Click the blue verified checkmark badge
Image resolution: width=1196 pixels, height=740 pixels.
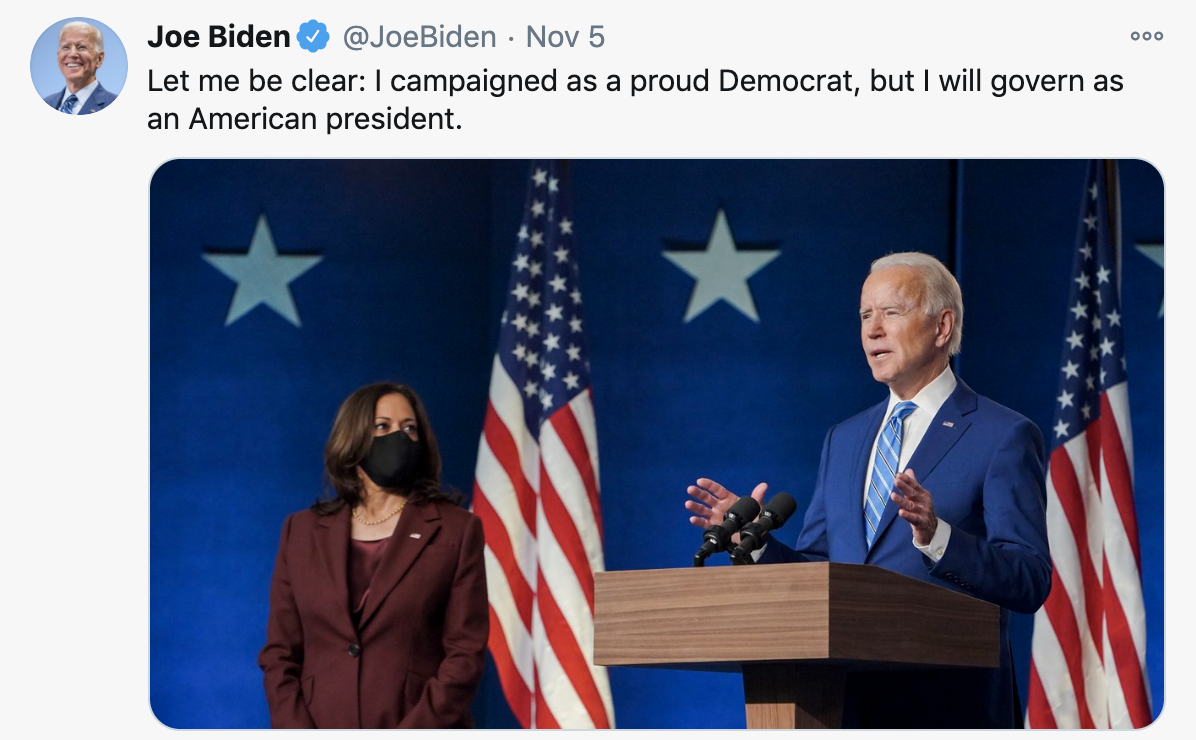(x=313, y=37)
